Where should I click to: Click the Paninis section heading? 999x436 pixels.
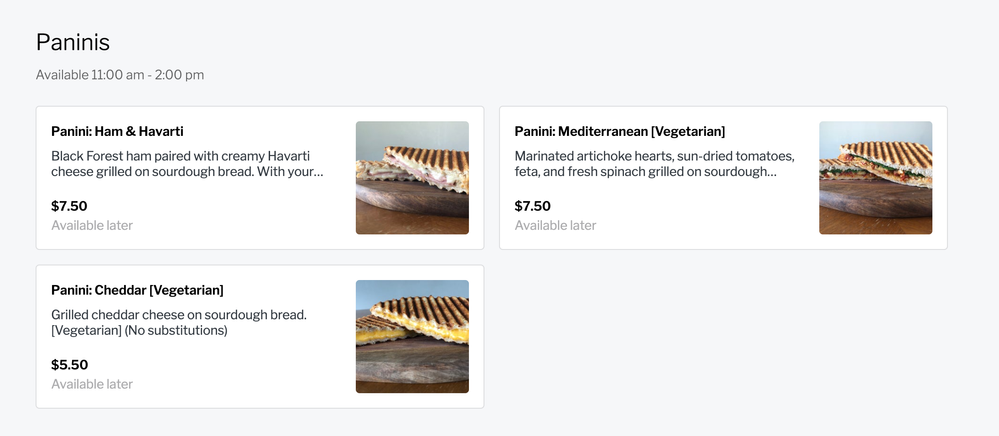point(72,42)
